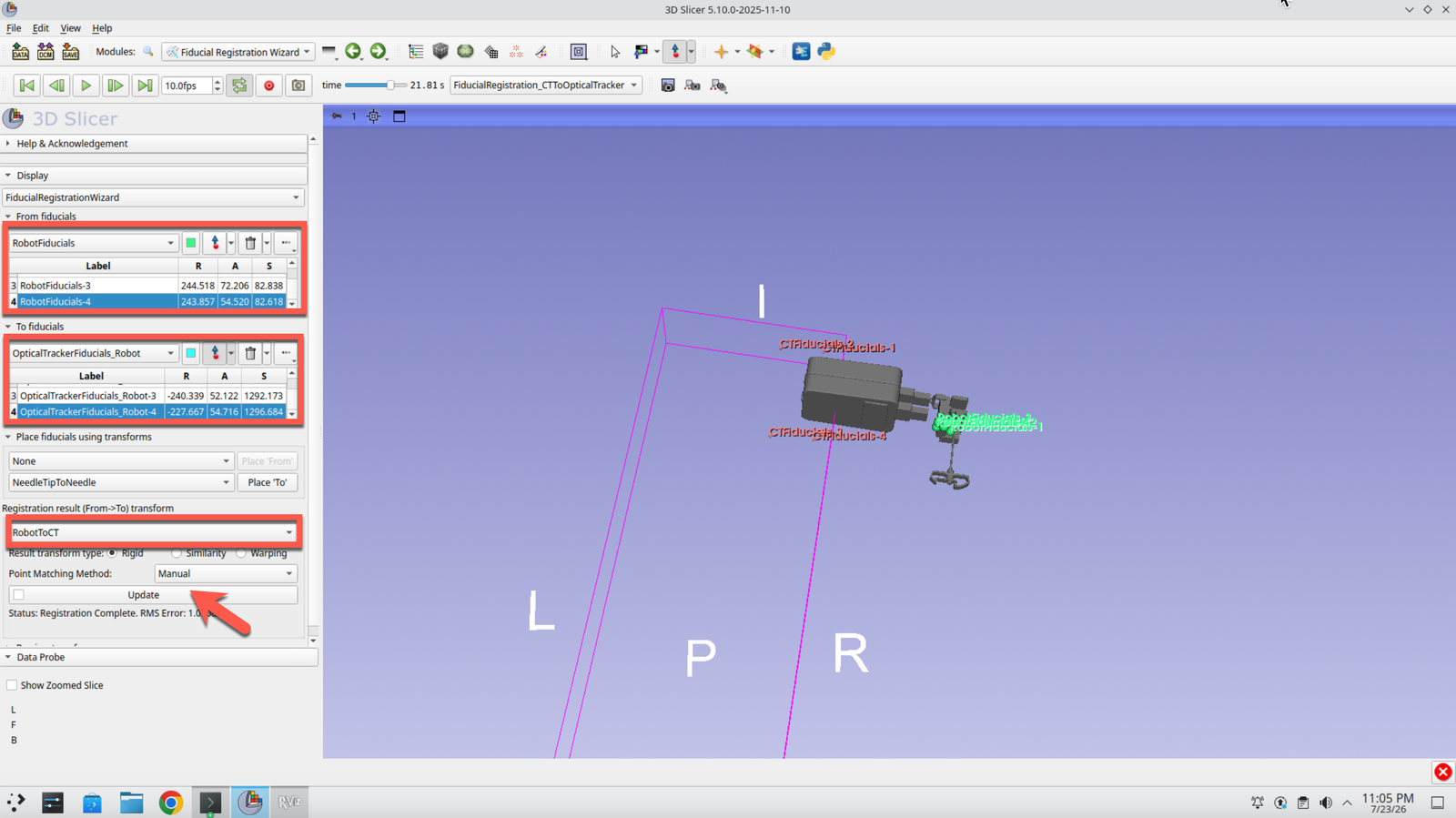Click the cyan OpticalTrackerFiducials_Robot color swatch
The height and width of the screenshot is (818, 1456).
tap(190, 353)
